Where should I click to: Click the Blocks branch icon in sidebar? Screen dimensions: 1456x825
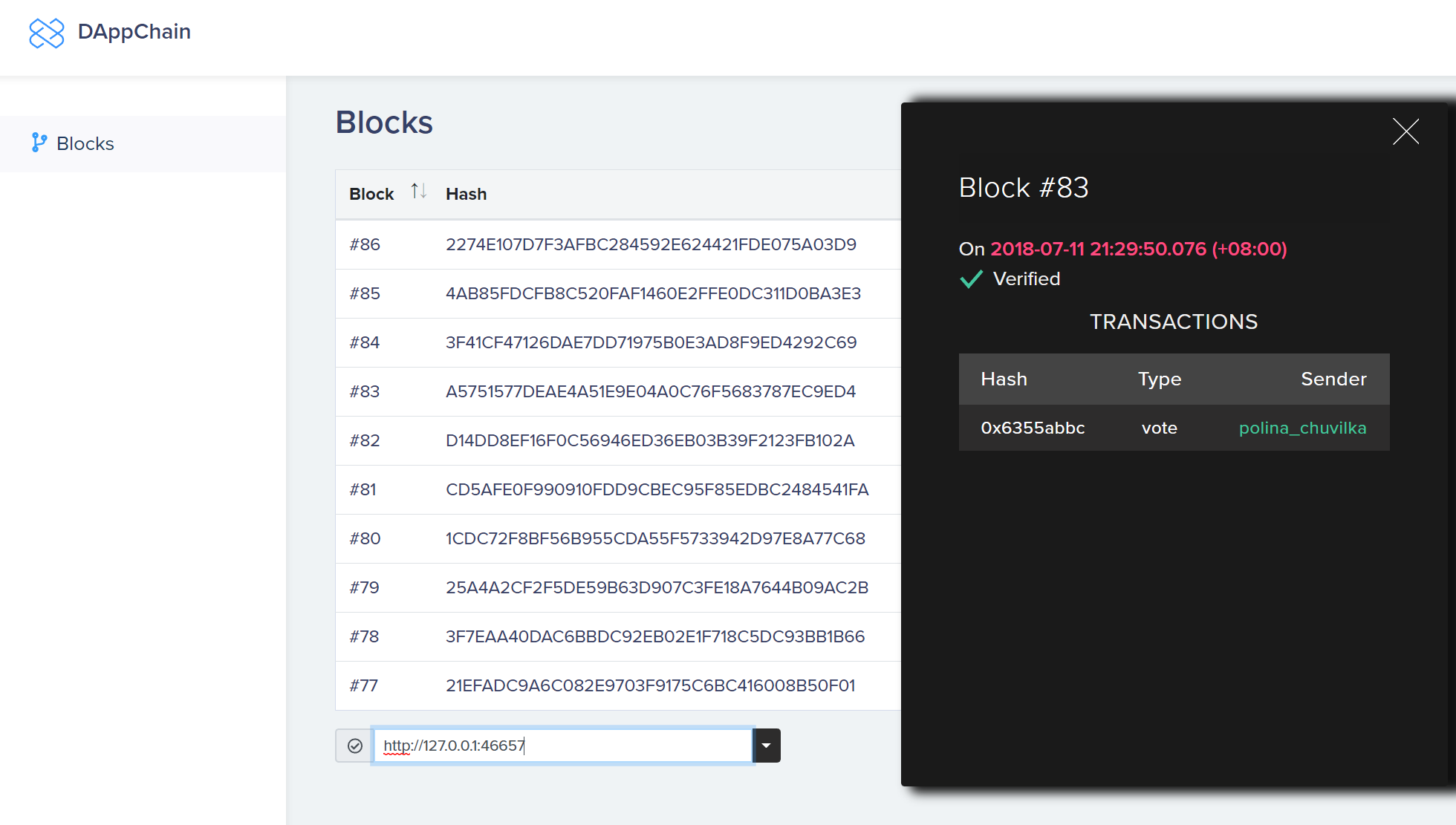(x=39, y=143)
